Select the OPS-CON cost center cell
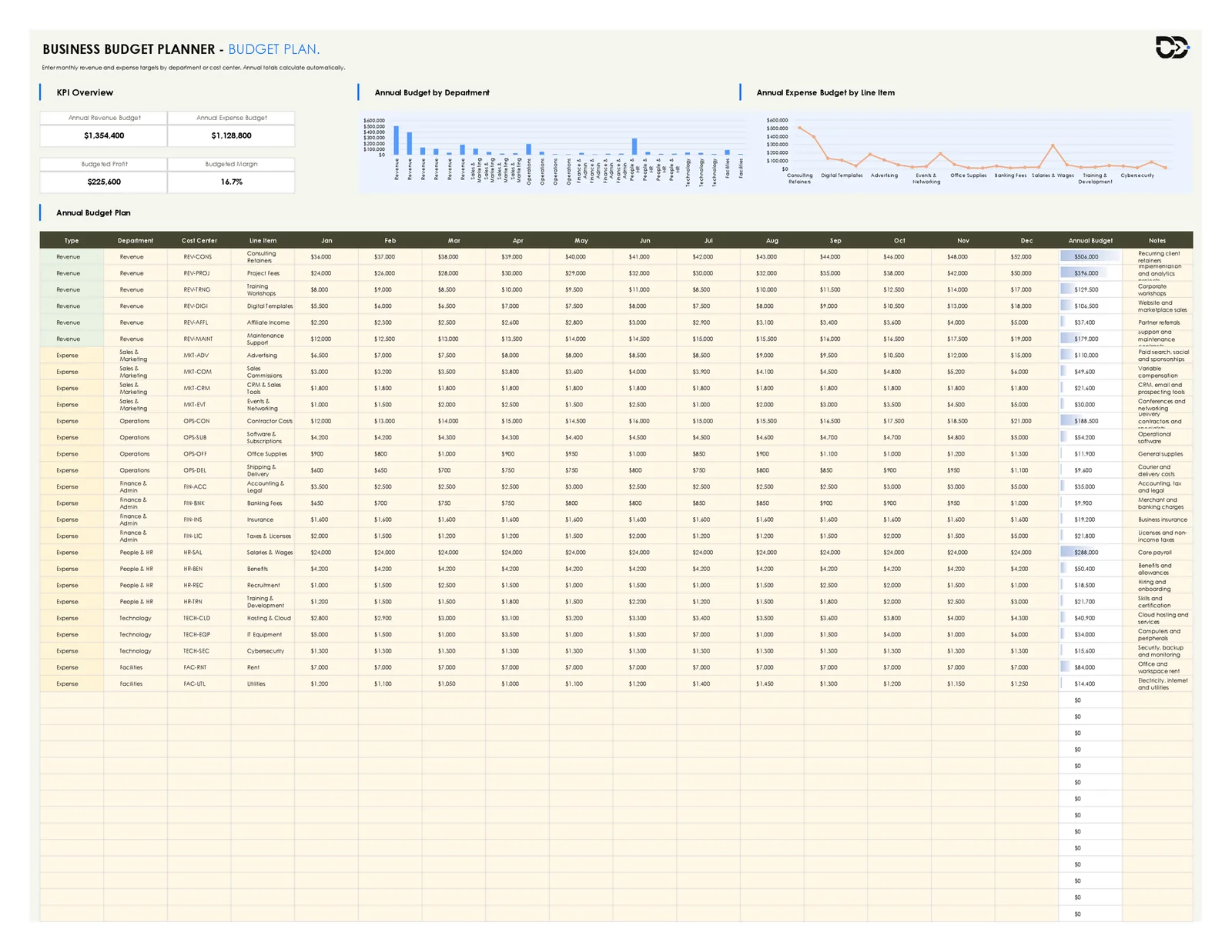 tap(199, 421)
